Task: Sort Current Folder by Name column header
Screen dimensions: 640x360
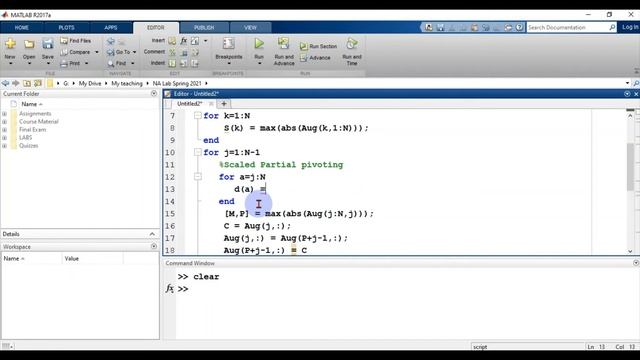Action: coord(32,104)
